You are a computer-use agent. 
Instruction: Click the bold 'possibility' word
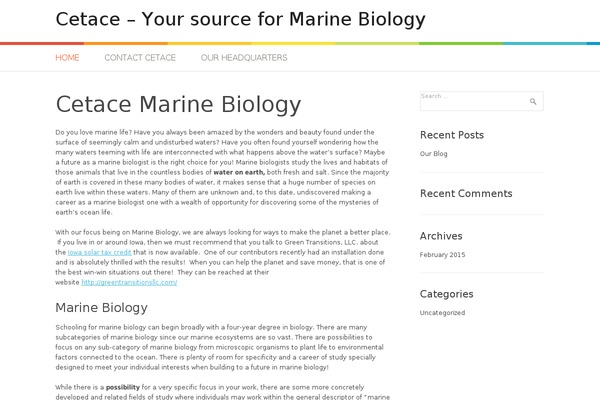[123, 387]
